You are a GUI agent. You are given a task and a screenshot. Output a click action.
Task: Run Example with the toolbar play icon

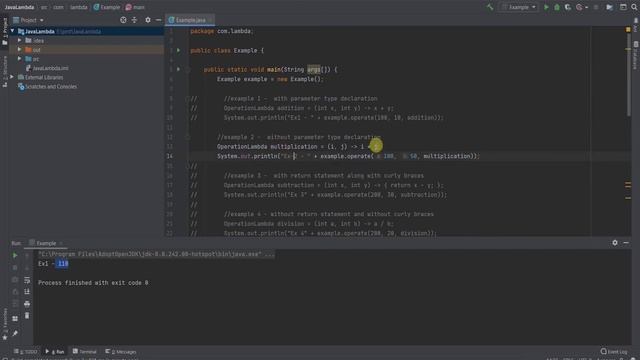tap(546, 7)
